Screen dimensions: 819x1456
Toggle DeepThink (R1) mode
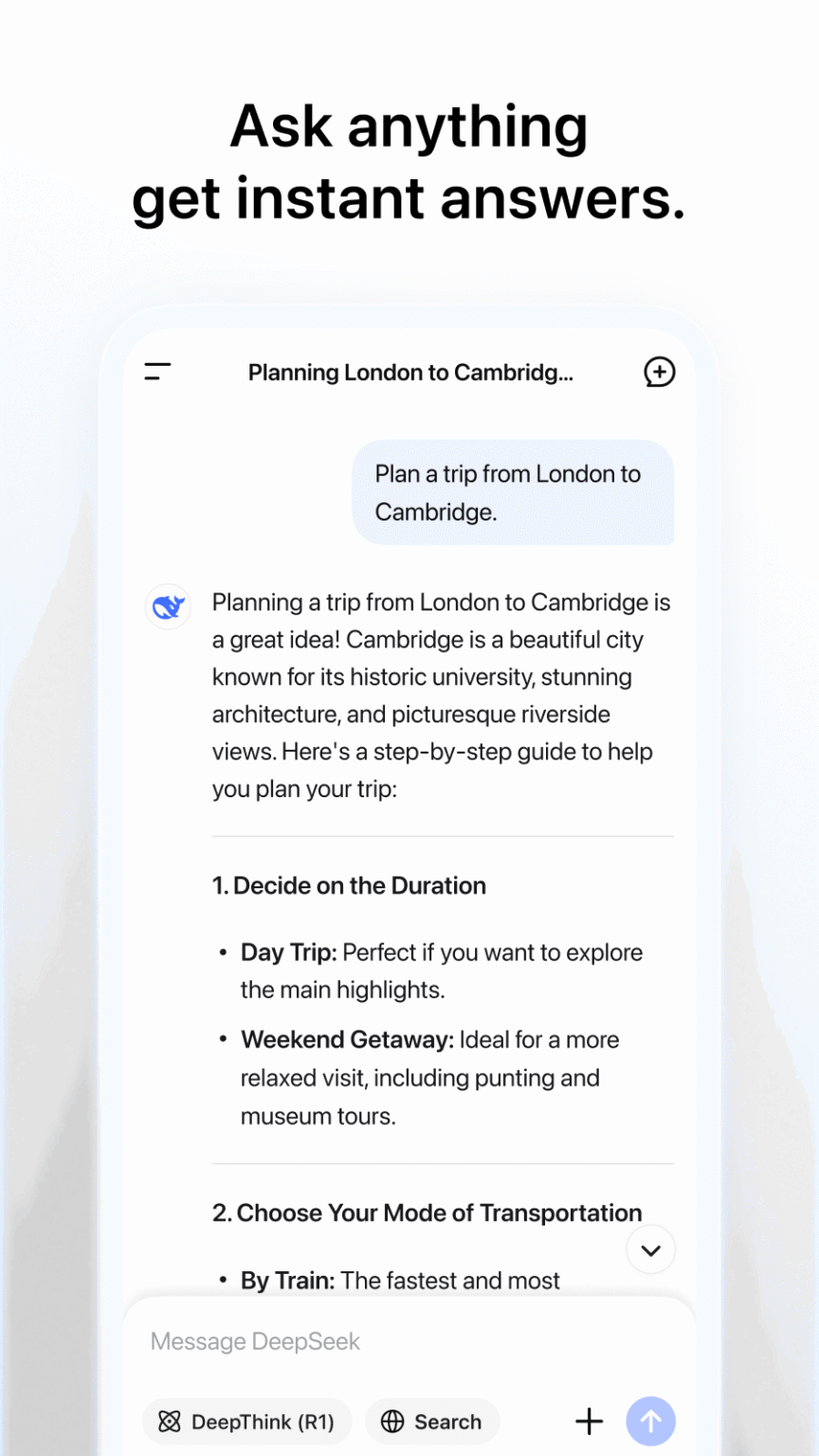(247, 1422)
